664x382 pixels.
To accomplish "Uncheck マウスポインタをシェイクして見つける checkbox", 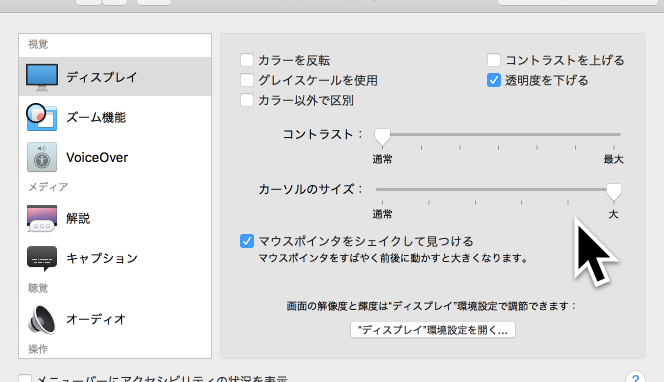I will click(247, 241).
